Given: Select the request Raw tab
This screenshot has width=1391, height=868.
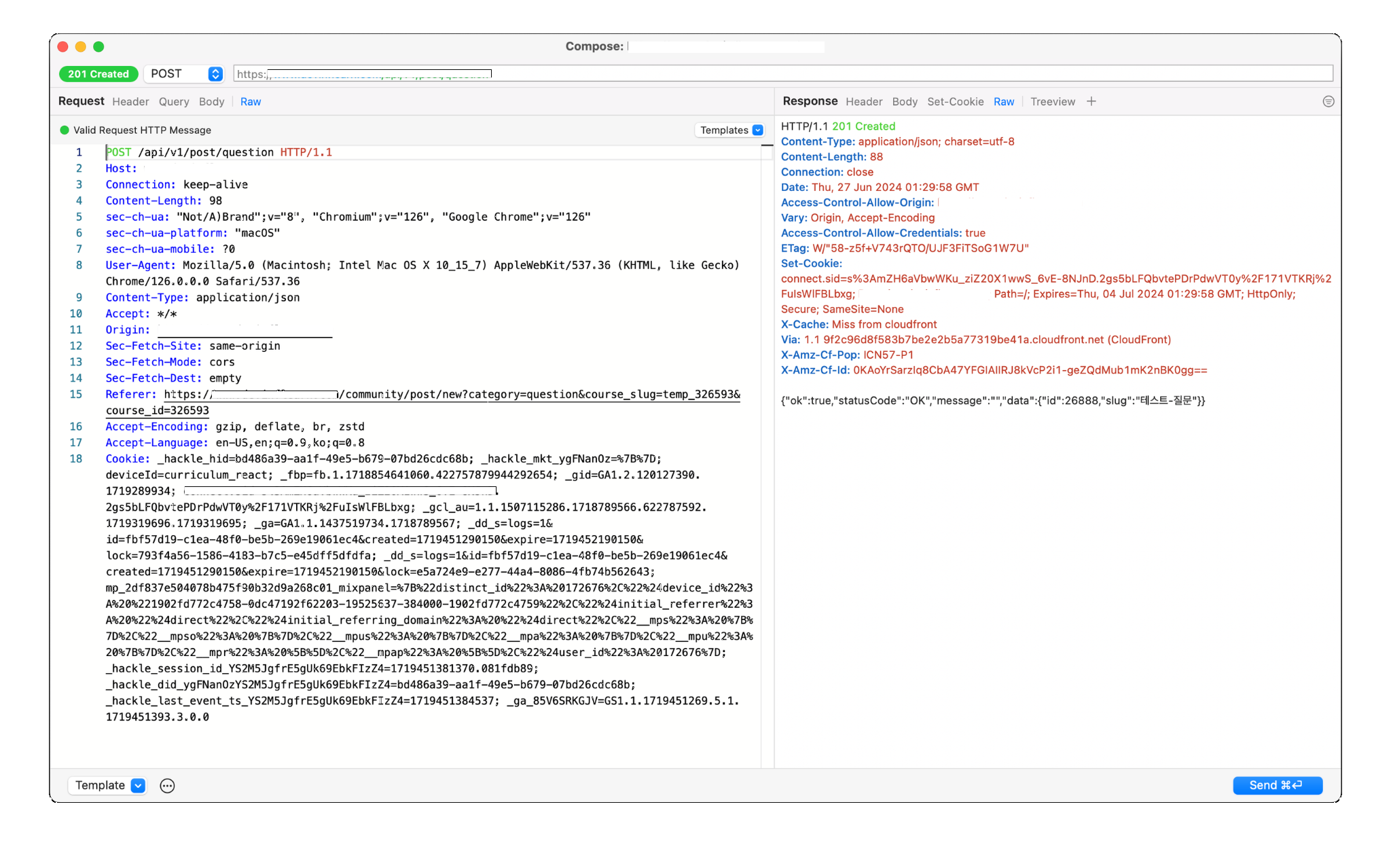Looking at the screenshot, I should click(x=250, y=101).
